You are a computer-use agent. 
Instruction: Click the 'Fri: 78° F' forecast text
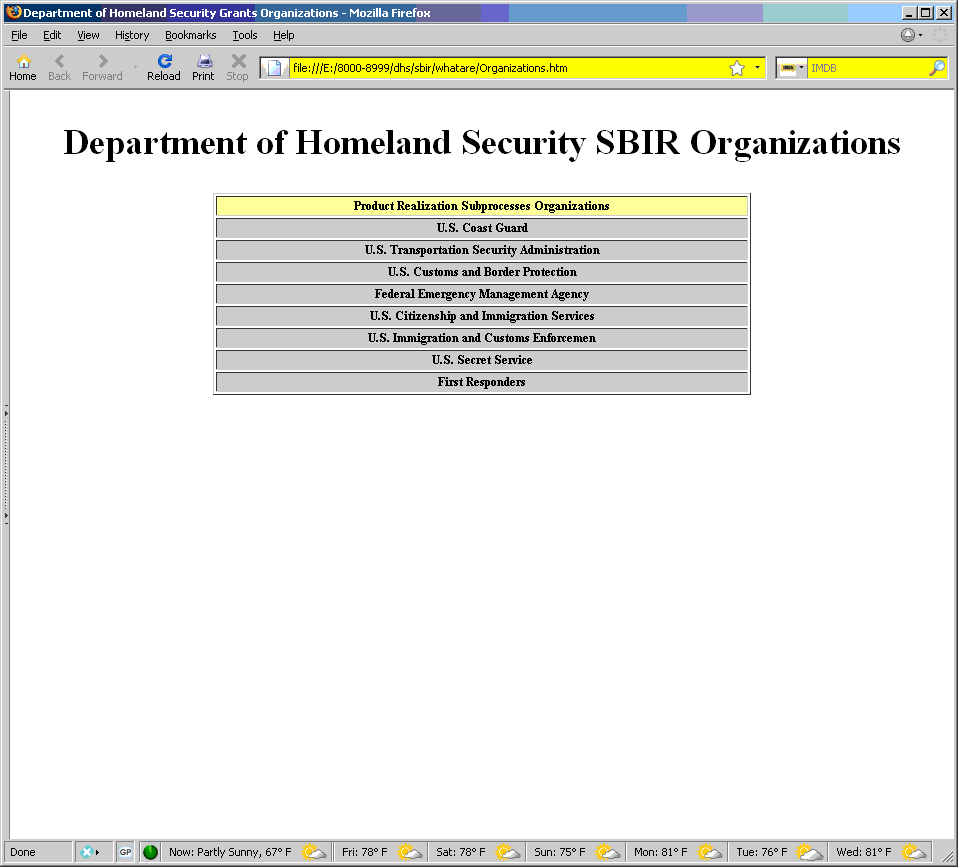point(365,852)
